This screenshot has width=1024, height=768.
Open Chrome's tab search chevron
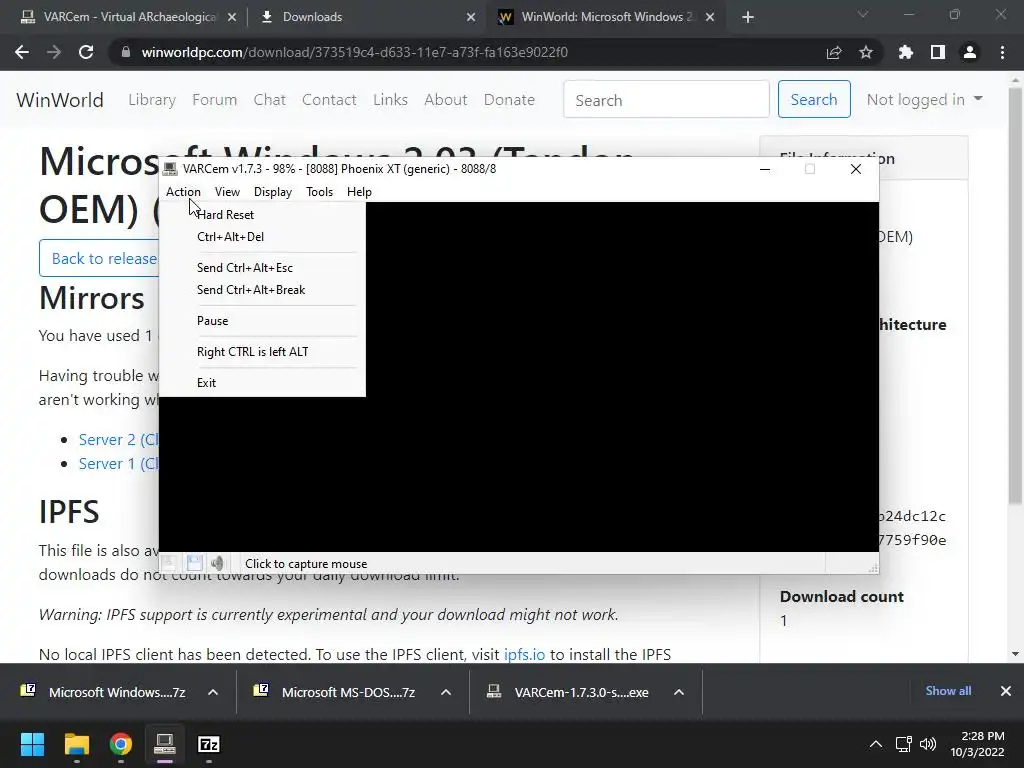(863, 15)
